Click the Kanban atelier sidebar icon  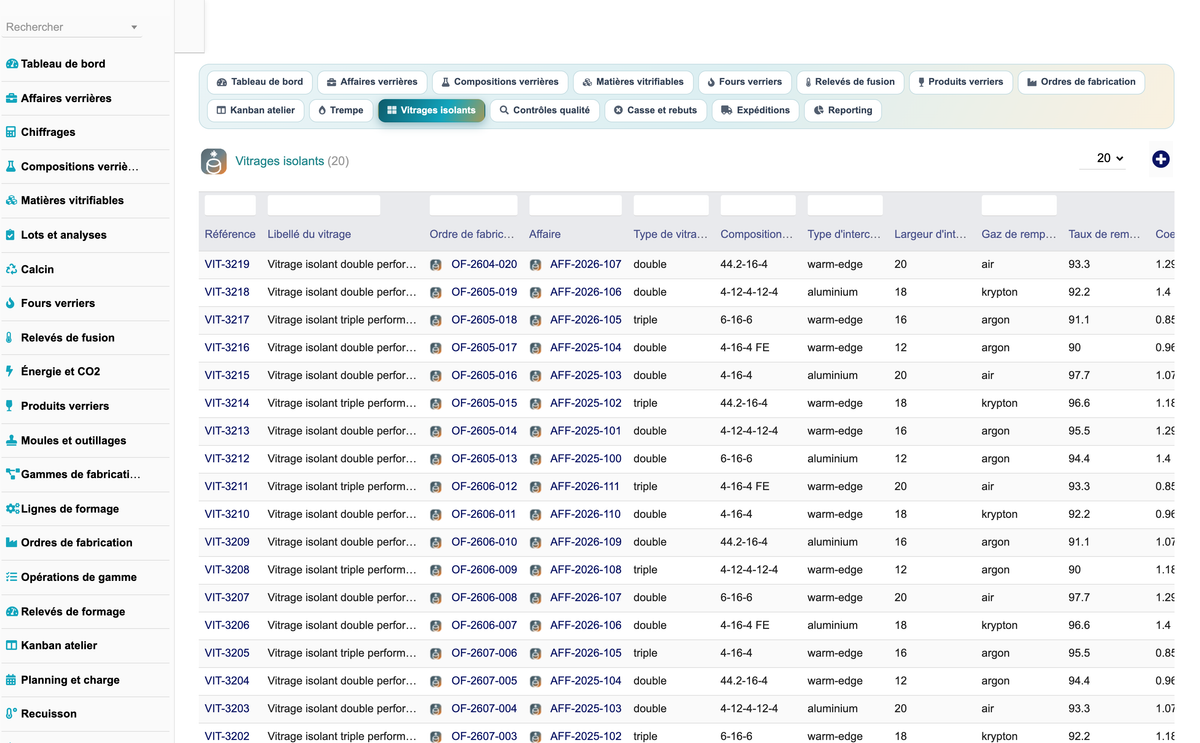[12, 645]
